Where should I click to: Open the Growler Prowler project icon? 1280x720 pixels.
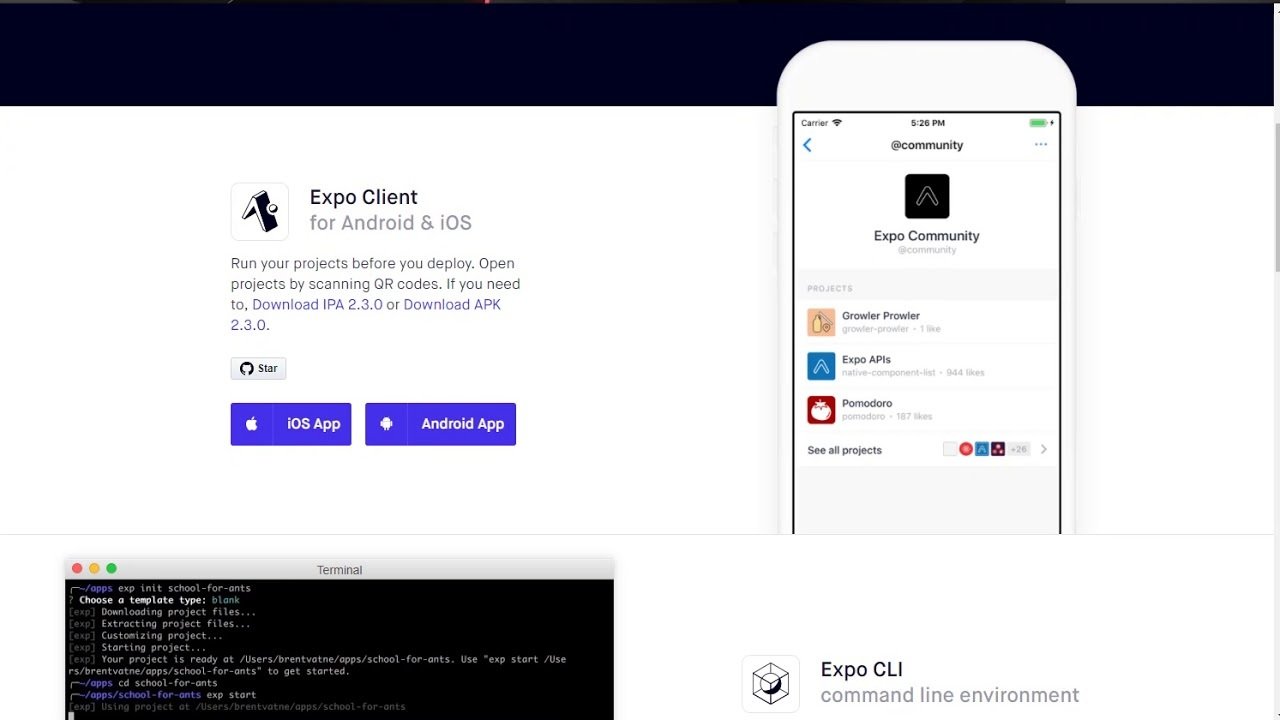click(821, 322)
